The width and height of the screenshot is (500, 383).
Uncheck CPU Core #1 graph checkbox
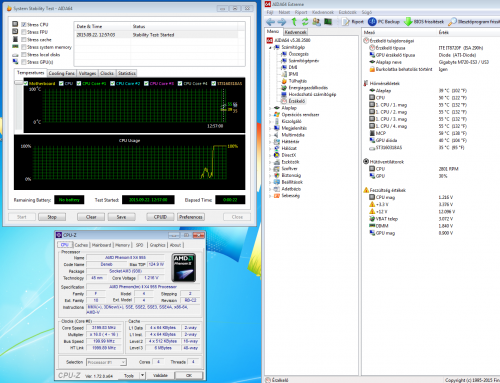click(x=79, y=83)
